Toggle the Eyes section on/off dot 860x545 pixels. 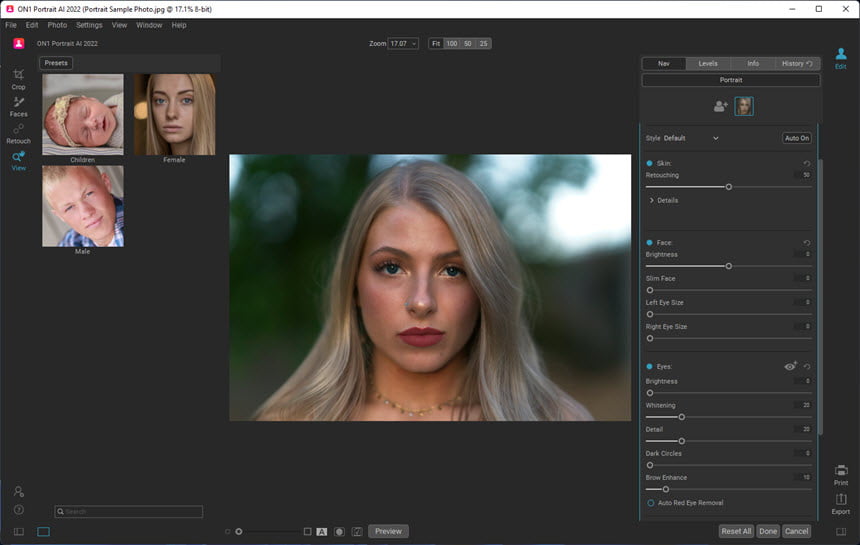coord(649,366)
